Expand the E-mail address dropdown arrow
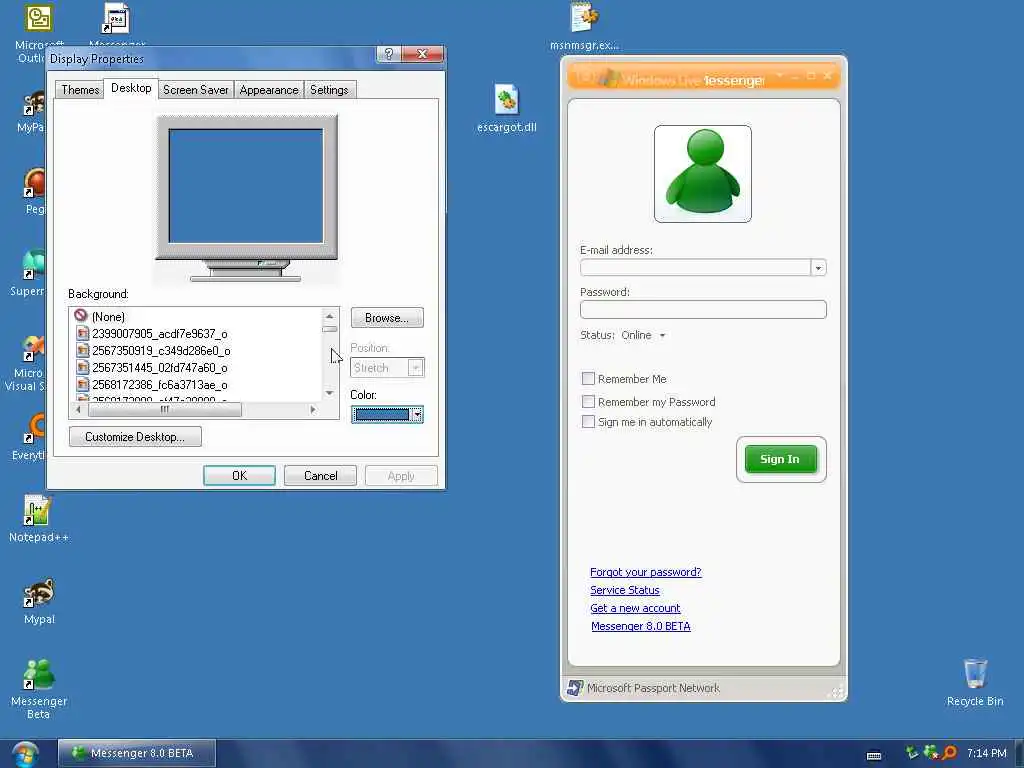Image resolution: width=1024 pixels, height=768 pixels. click(x=818, y=268)
